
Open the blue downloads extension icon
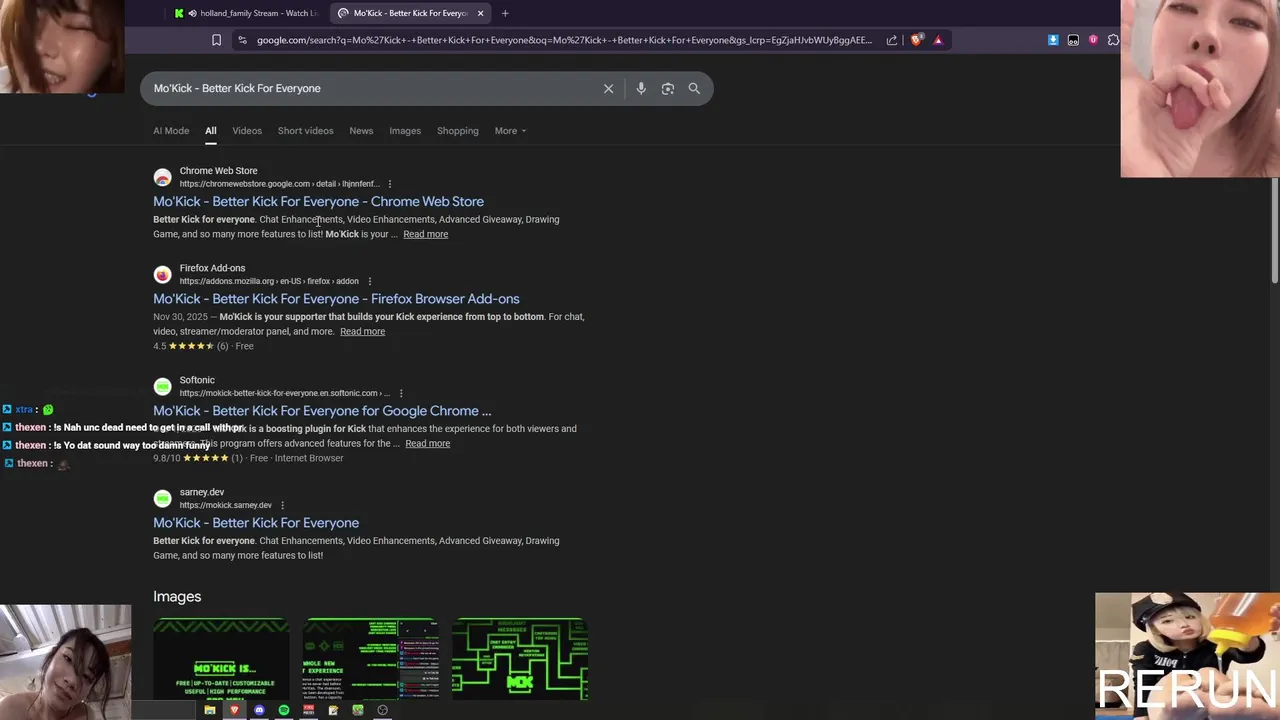1053,40
